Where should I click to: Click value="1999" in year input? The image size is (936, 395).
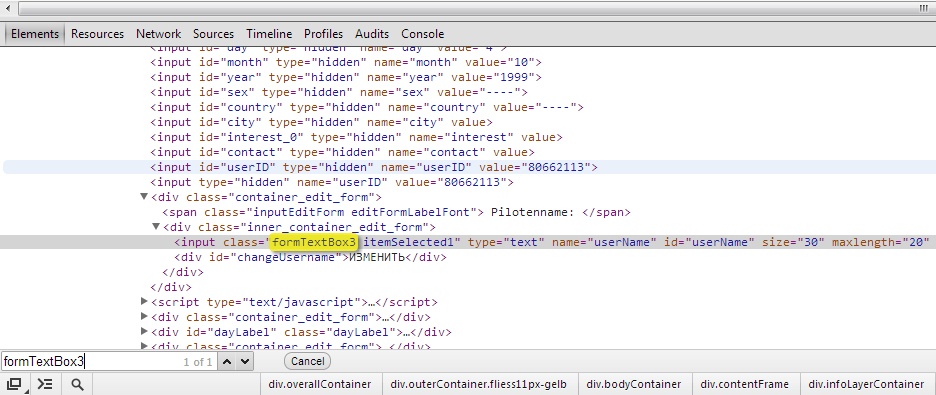[x=494, y=77]
